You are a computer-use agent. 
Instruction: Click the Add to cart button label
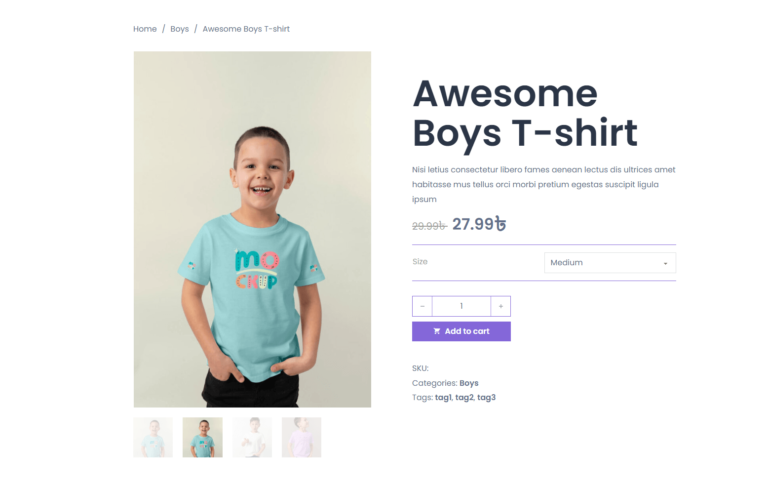tap(467, 331)
